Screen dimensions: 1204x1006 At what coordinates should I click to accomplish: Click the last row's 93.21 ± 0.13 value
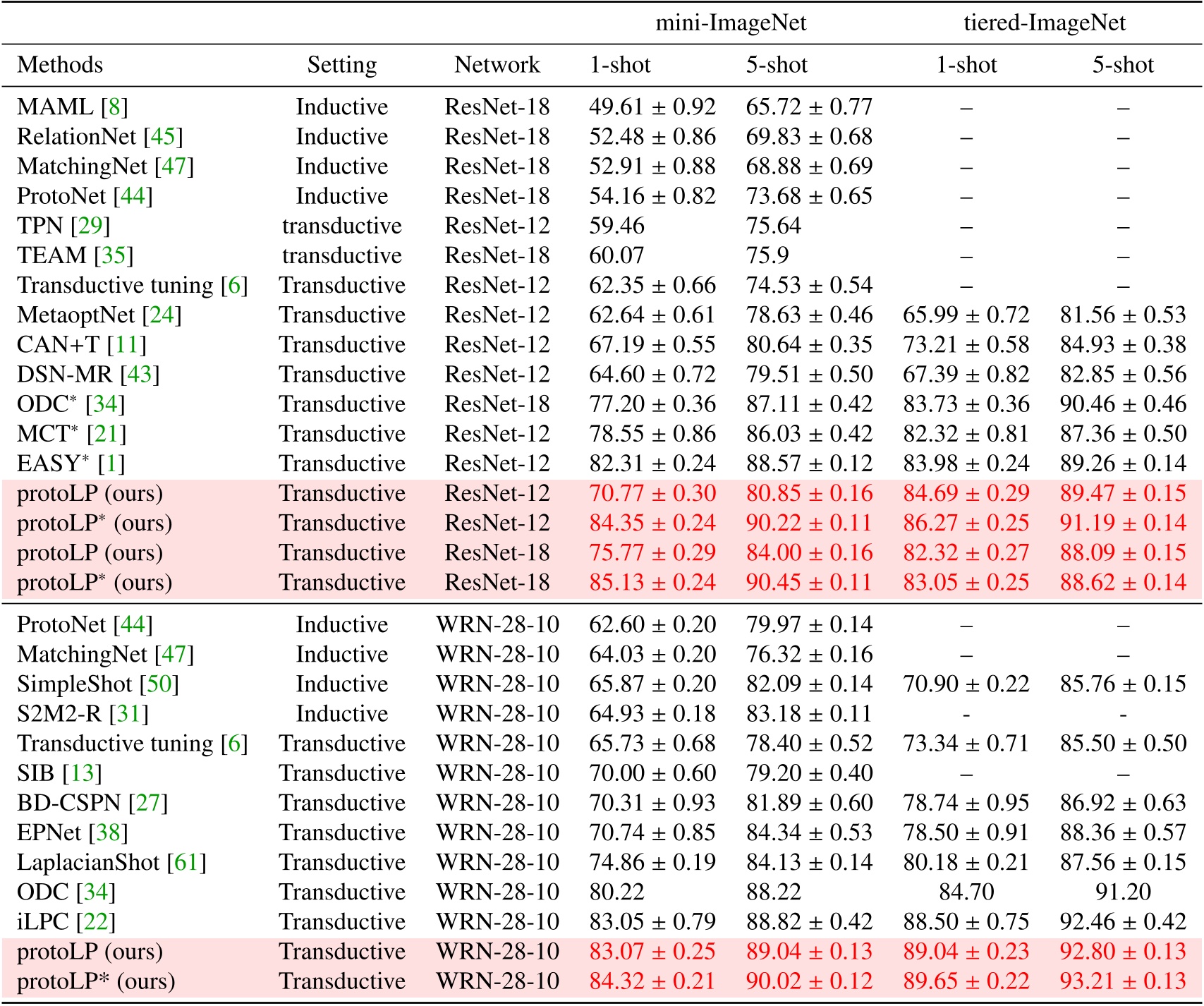click(1123, 981)
